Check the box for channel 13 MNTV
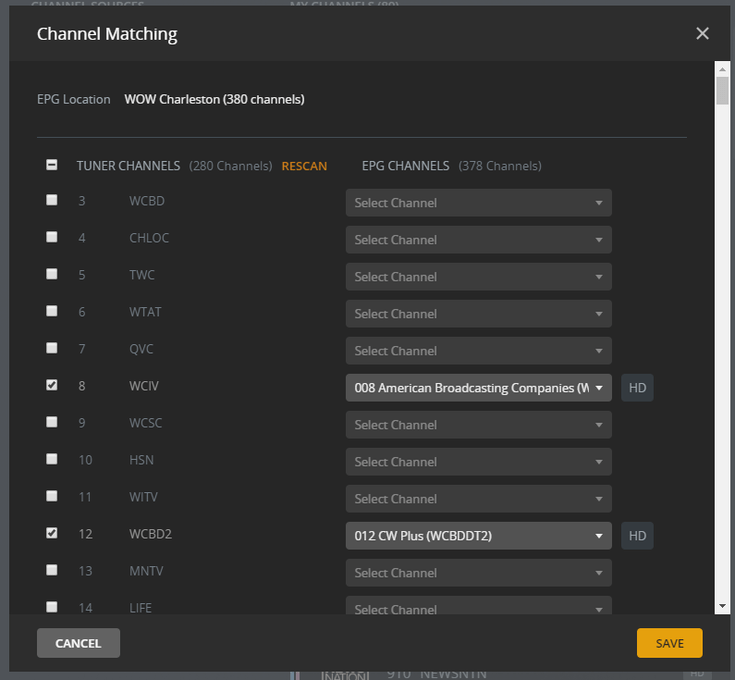Image resolution: width=735 pixels, height=680 pixels. pos(52,570)
